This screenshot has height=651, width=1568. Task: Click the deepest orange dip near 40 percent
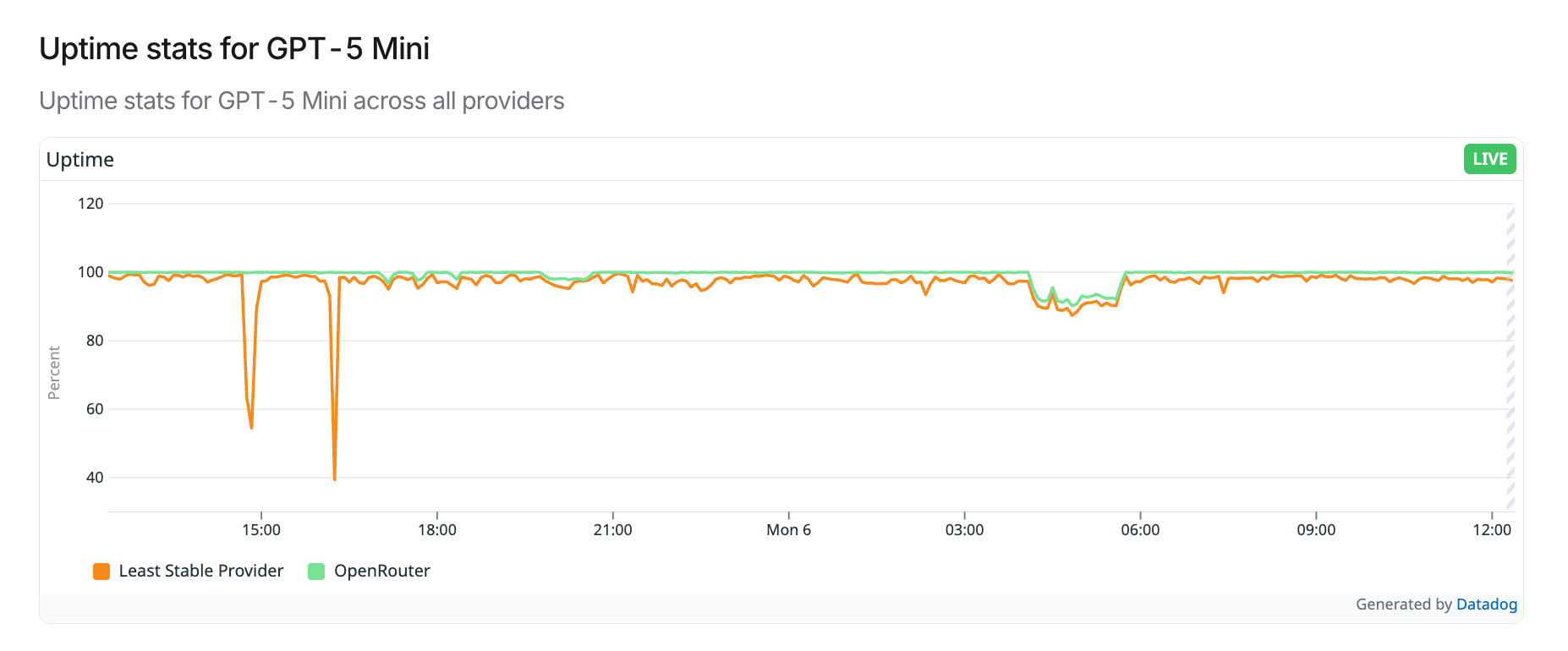[x=335, y=478]
